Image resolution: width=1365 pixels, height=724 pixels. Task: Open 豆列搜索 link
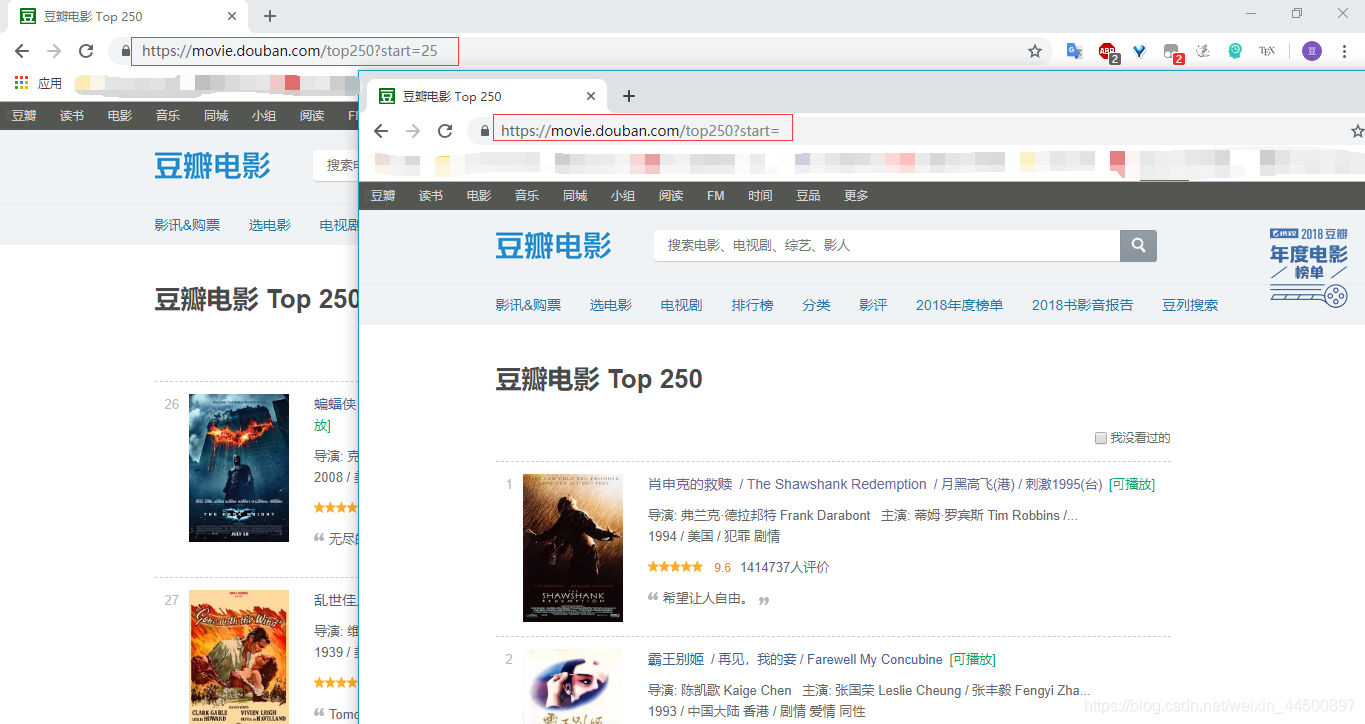(1190, 305)
